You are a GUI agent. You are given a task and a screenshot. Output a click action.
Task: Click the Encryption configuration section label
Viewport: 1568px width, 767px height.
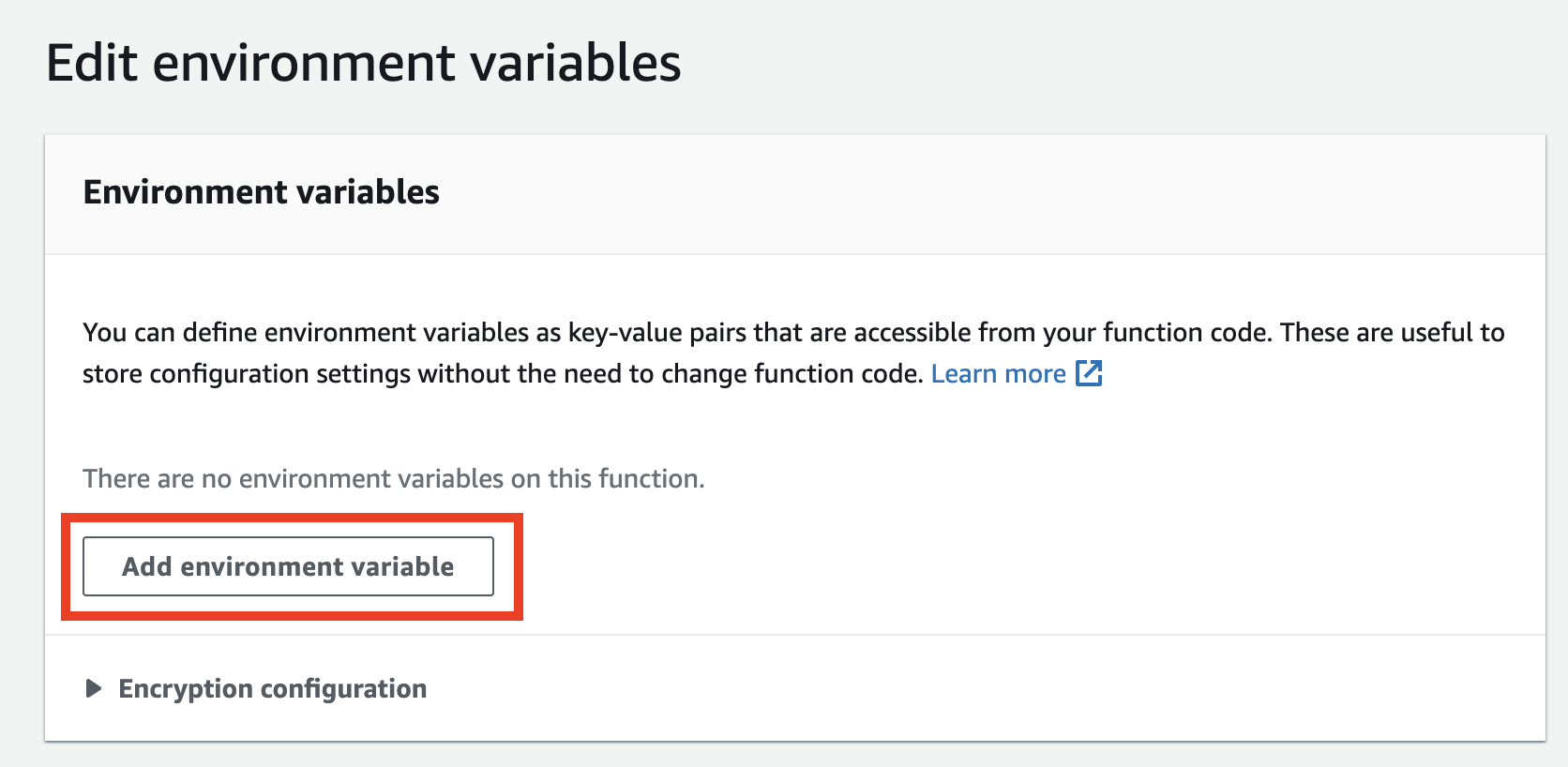click(x=272, y=689)
